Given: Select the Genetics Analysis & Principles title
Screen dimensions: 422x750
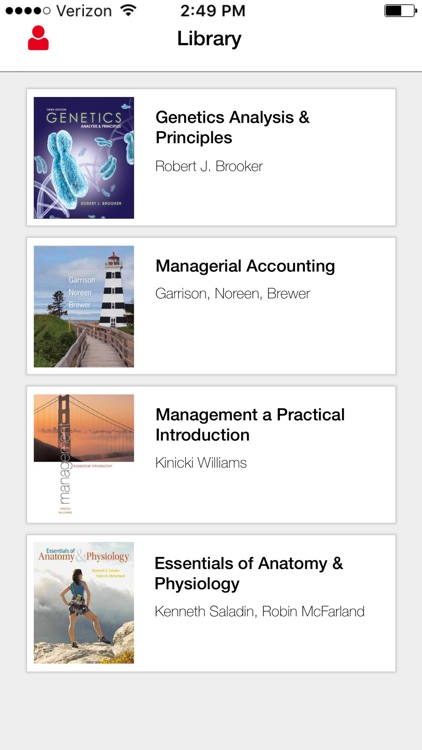Looking at the screenshot, I should click(x=233, y=127).
